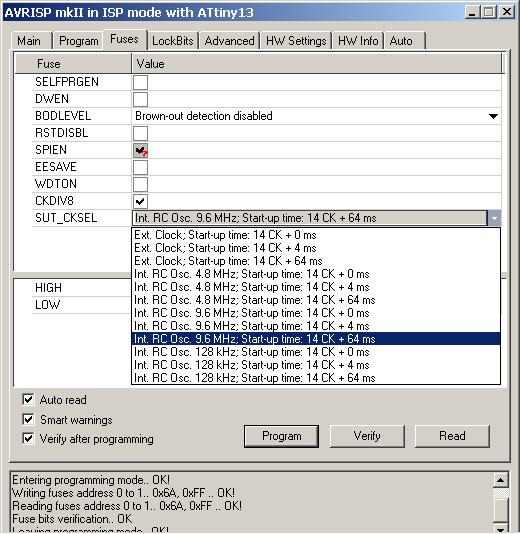
Task: Open the BODLEVEL brown-out dropdown
Action: pos(493,116)
